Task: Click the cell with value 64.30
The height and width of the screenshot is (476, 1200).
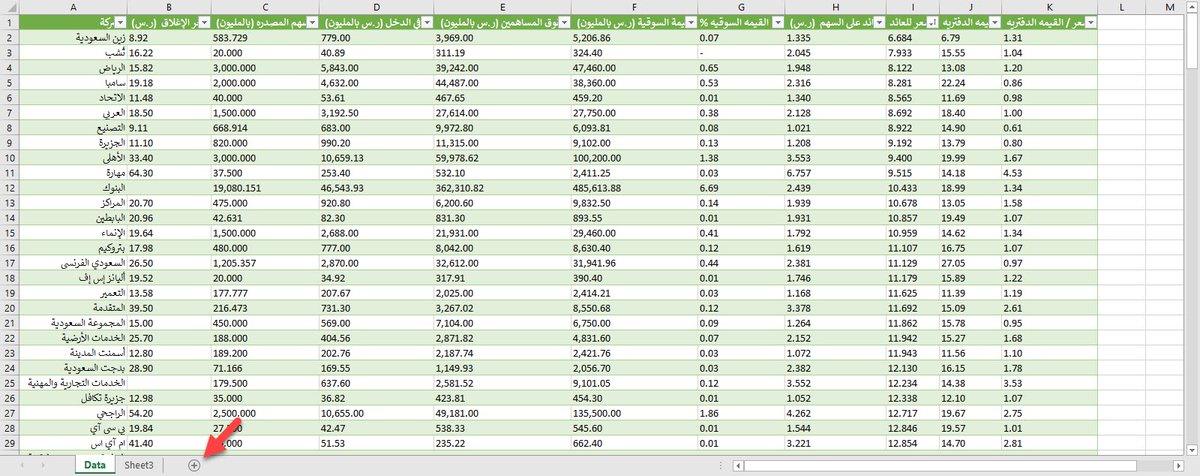Action: click(169, 172)
